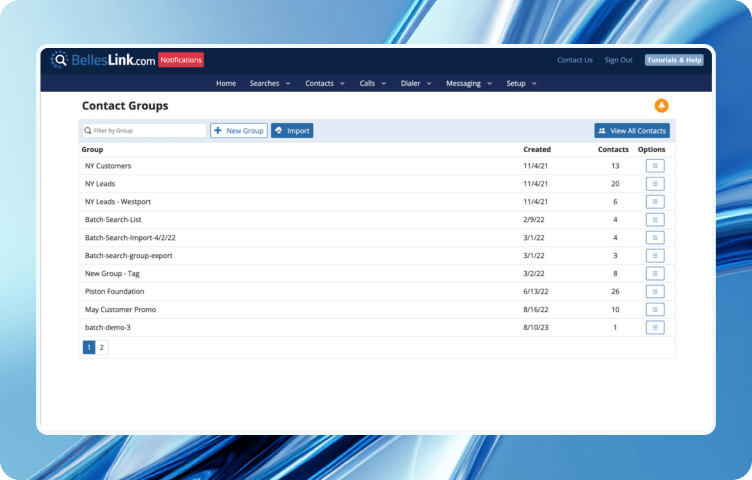Viewport: 752px width, 480px height.
Task: Open options menu for Piston Foundation group
Action: point(655,292)
